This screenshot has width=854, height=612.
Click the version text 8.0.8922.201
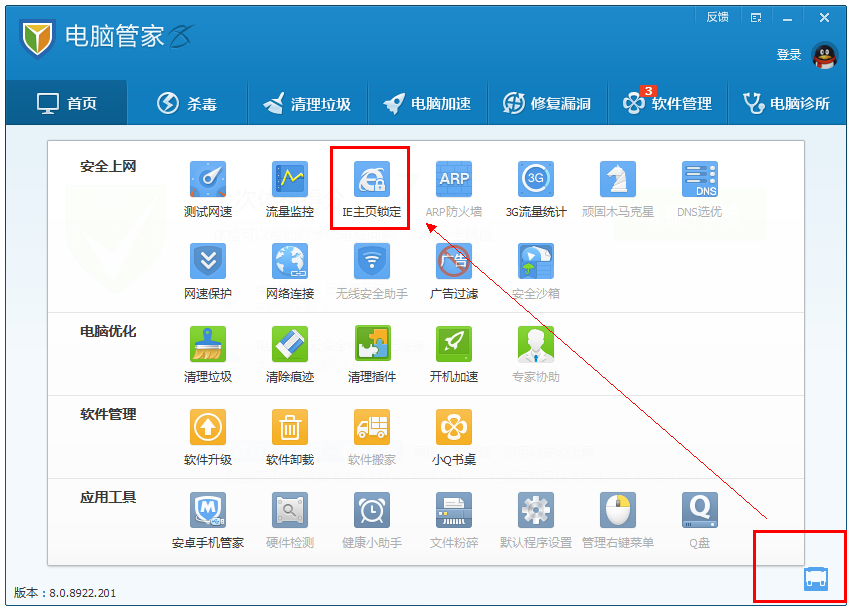coord(83,593)
